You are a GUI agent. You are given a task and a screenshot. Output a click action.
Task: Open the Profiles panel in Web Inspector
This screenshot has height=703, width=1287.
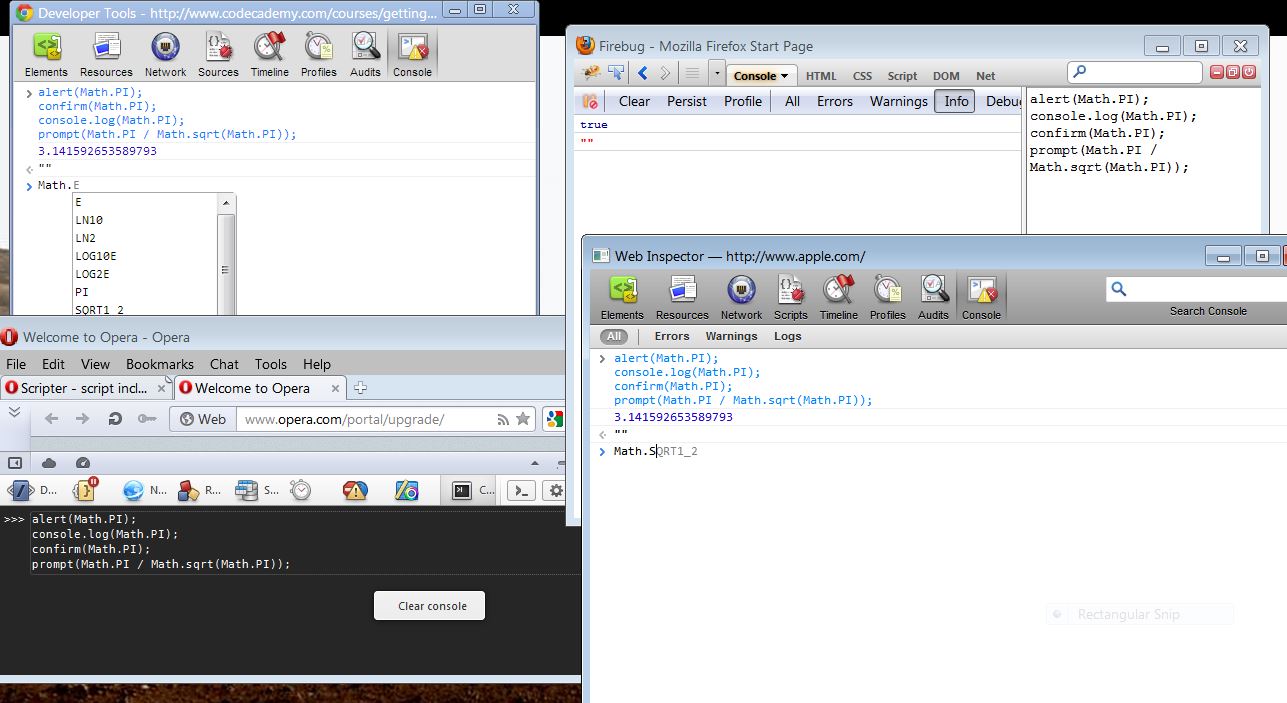coord(887,296)
